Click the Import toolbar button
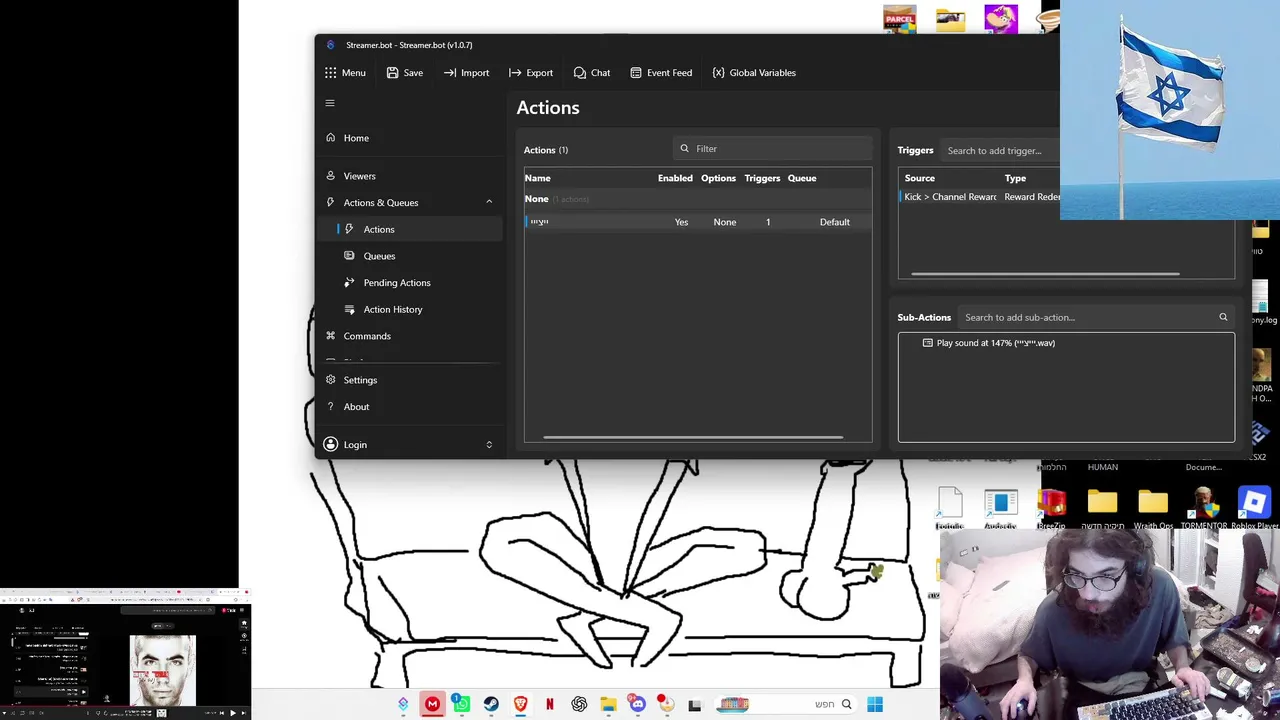The height and width of the screenshot is (720, 1280). (x=466, y=73)
